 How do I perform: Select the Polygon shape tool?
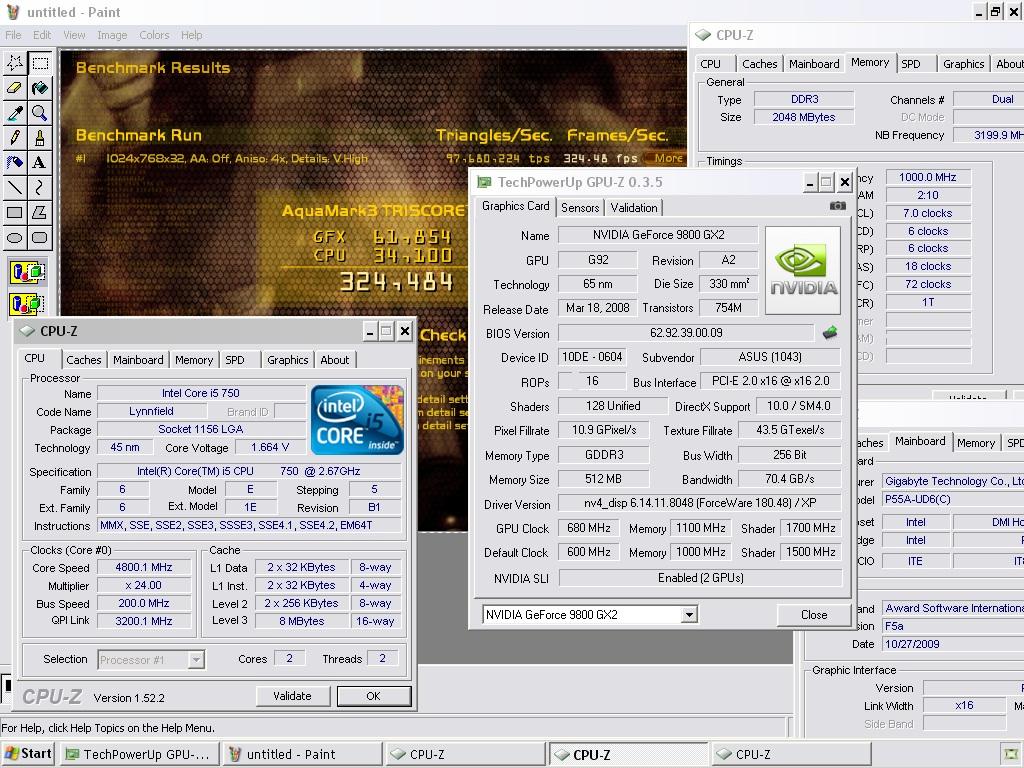40,212
